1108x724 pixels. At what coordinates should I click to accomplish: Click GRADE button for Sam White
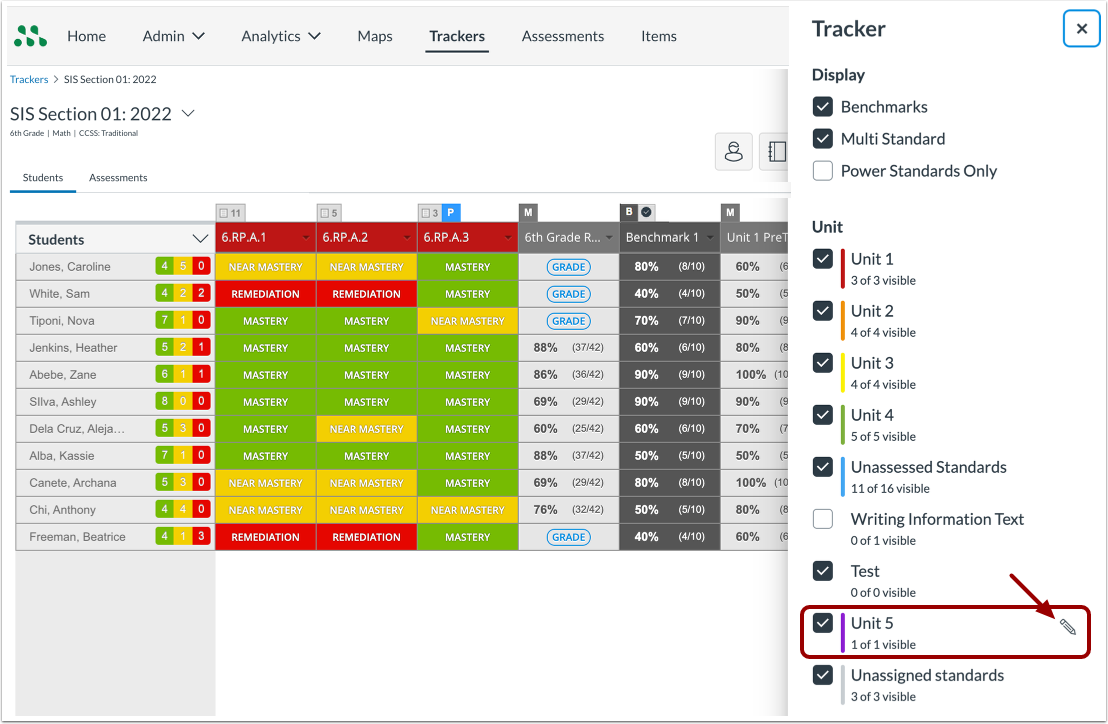[568, 294]
